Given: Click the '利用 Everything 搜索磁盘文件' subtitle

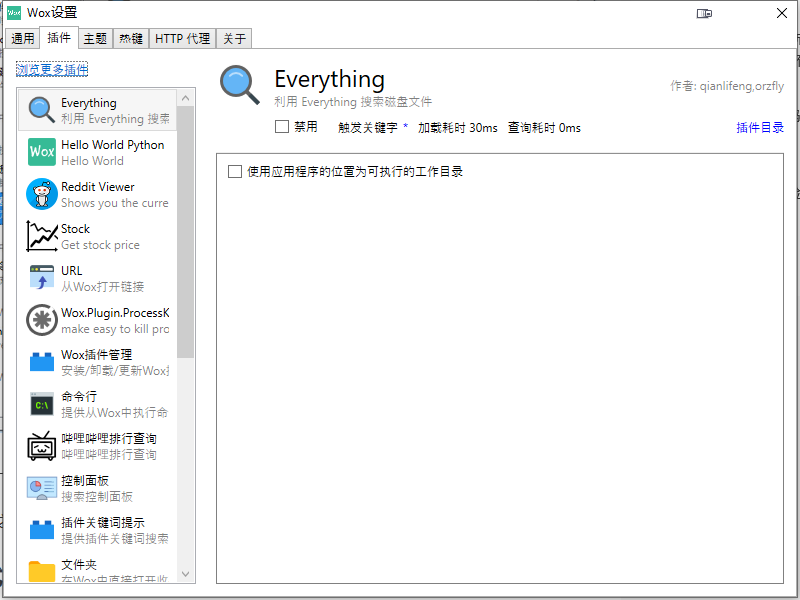Looking at the screenshot, I should (x=353, y=102).
